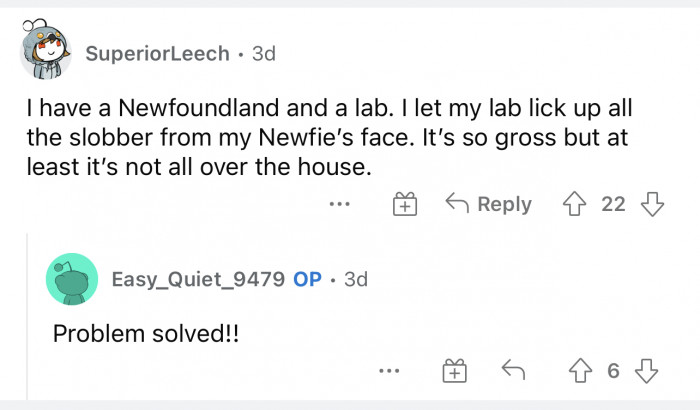Viewport: 700px width, 410px height.
Task: Click Reply under the Newfoundland comment
Action: 490,205
